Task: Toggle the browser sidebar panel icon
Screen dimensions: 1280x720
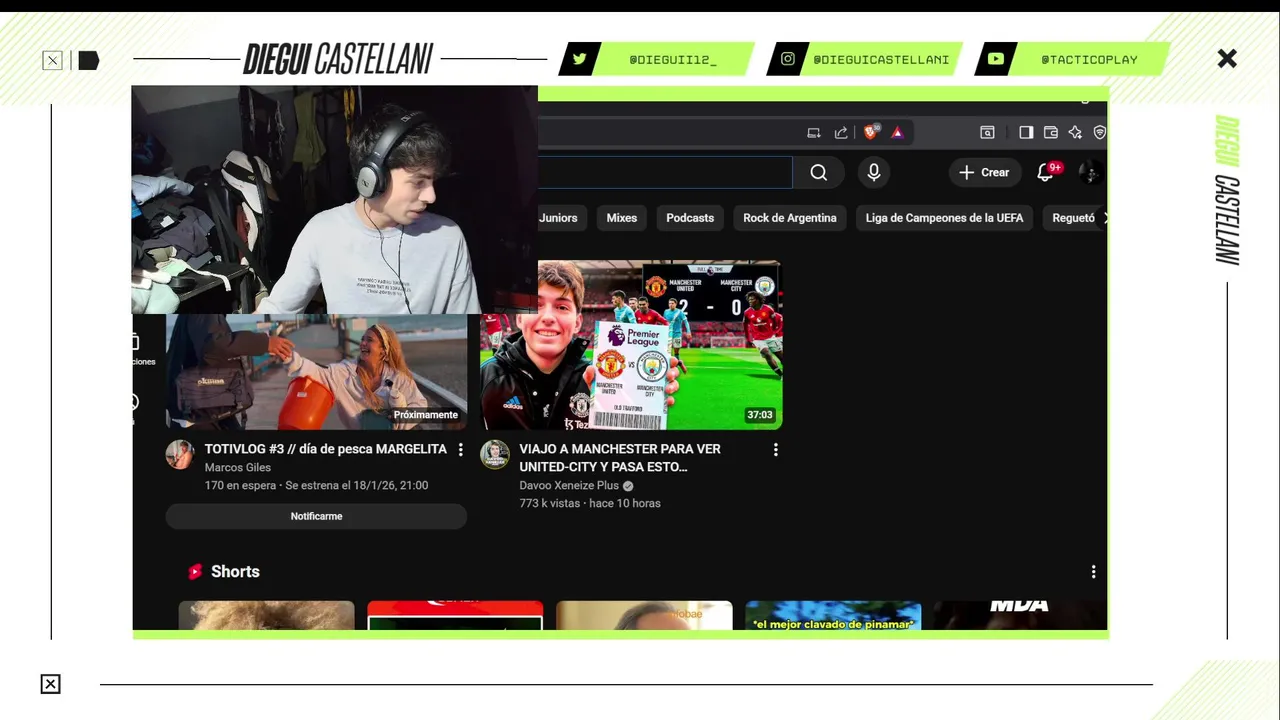Action: [1026, 132]
